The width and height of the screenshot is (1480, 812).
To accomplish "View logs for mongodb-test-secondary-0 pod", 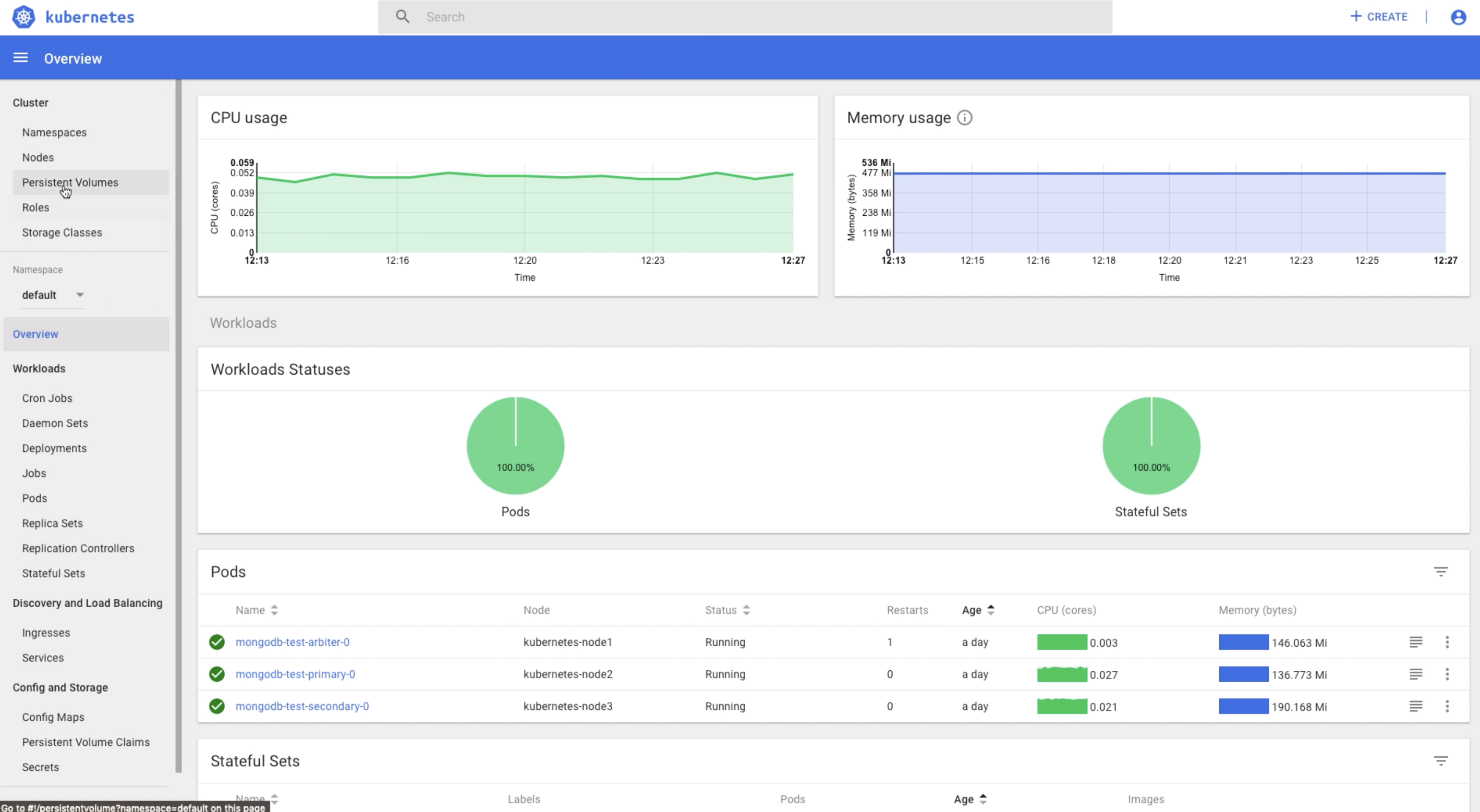I will point(1416,706).
